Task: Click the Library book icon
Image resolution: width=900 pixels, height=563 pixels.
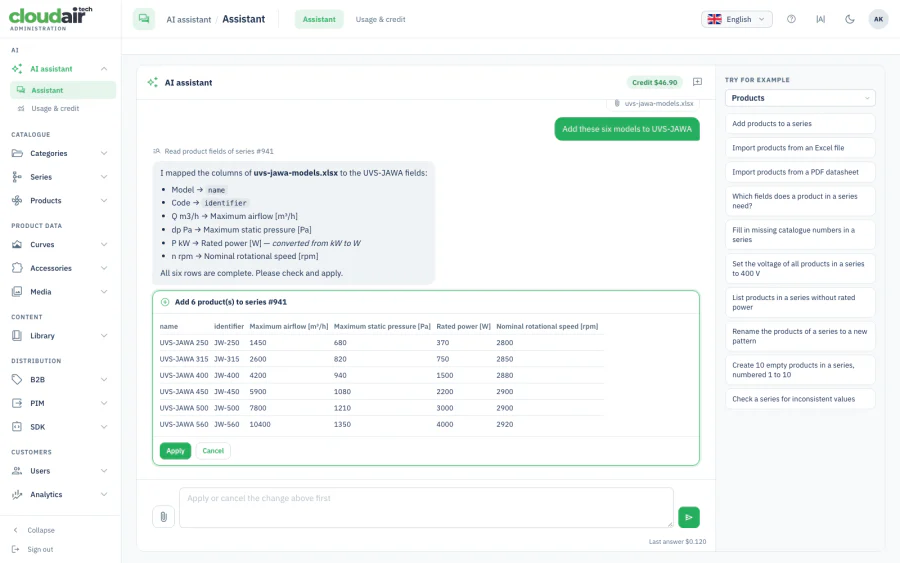Action: (17, 336)
